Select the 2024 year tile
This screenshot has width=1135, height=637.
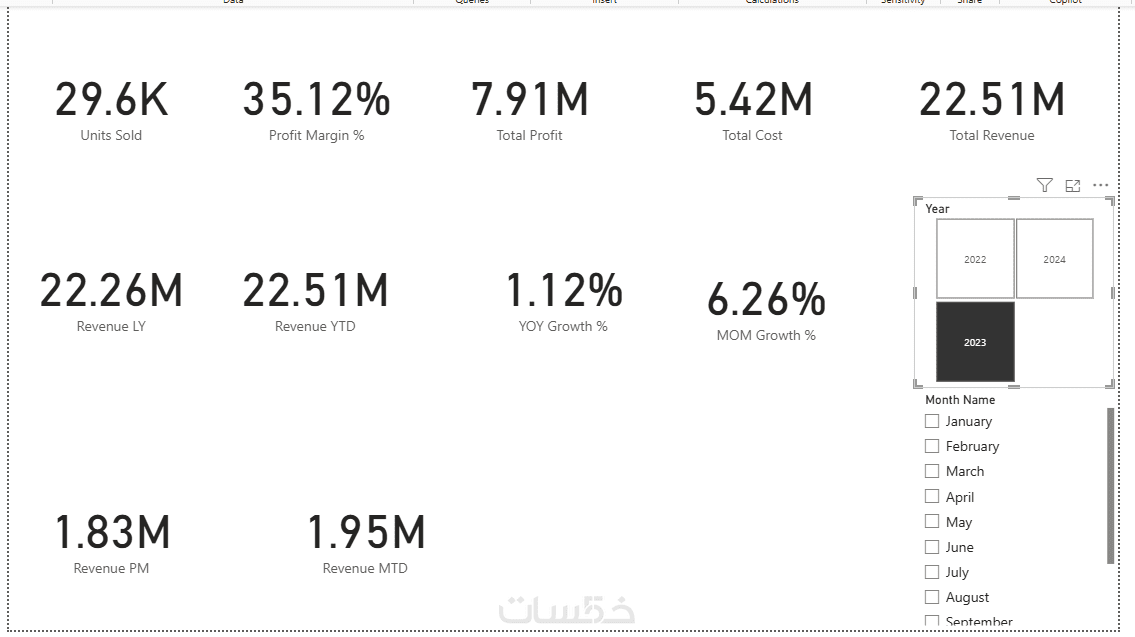pyautogui.click(x=1054, y=259)
